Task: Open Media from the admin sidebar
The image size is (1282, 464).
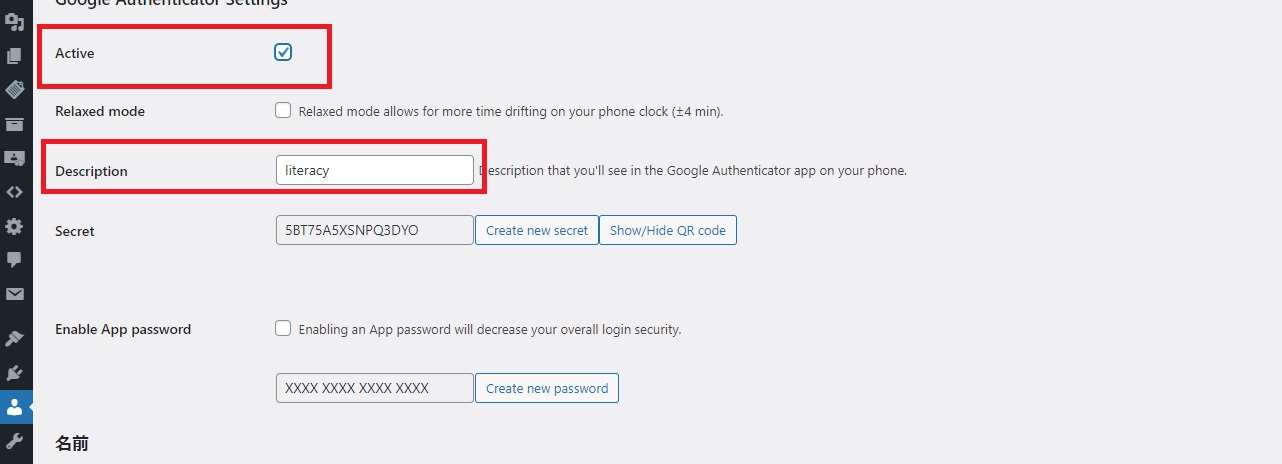Action: (x=14, y=21)
